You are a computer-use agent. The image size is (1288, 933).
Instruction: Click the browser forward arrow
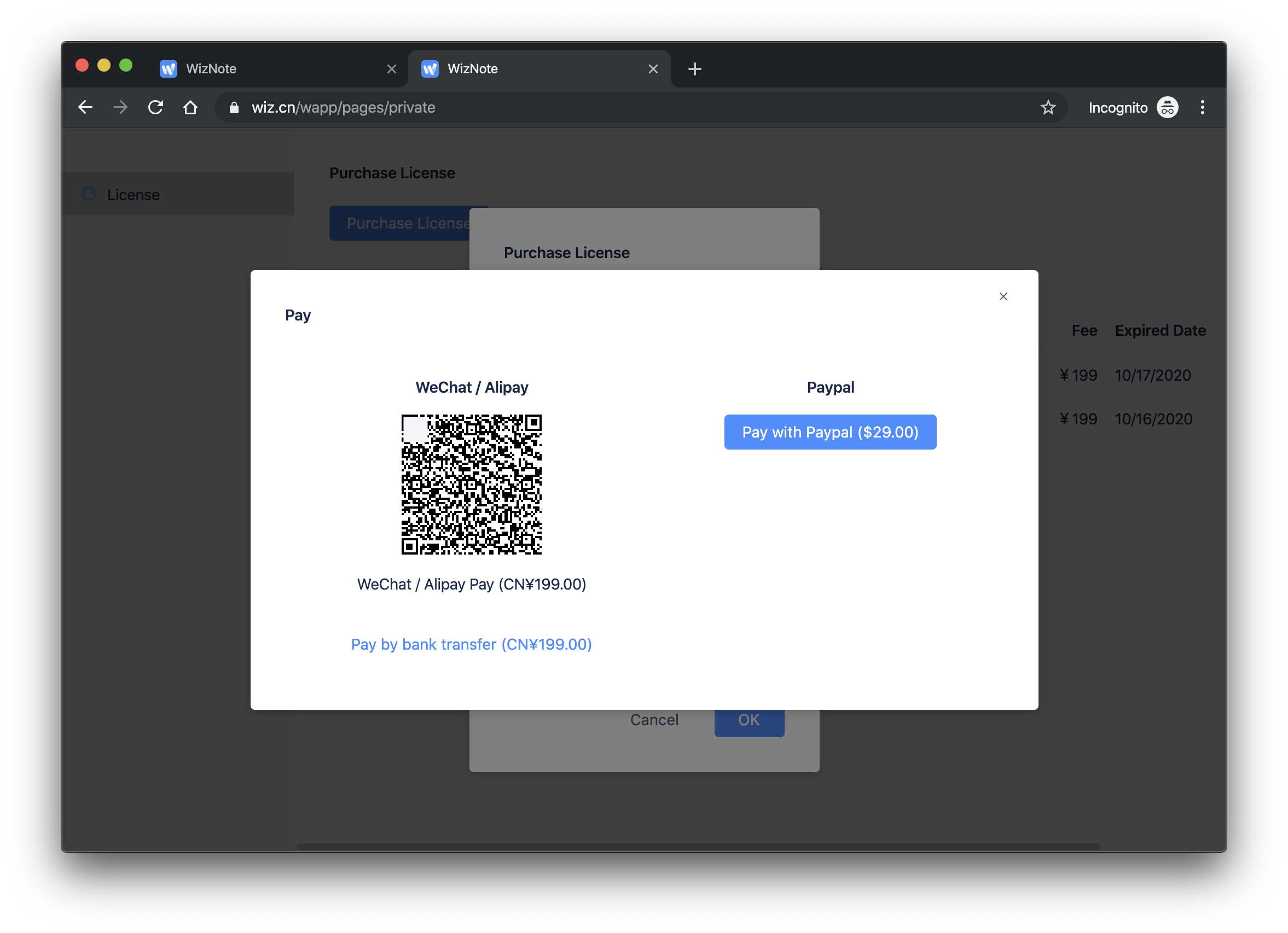tap(120, 107)
